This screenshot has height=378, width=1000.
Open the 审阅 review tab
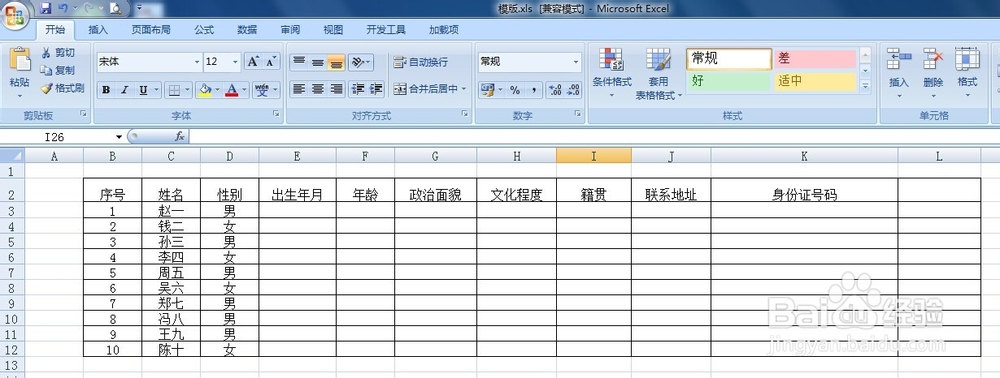tap(290, 29)
